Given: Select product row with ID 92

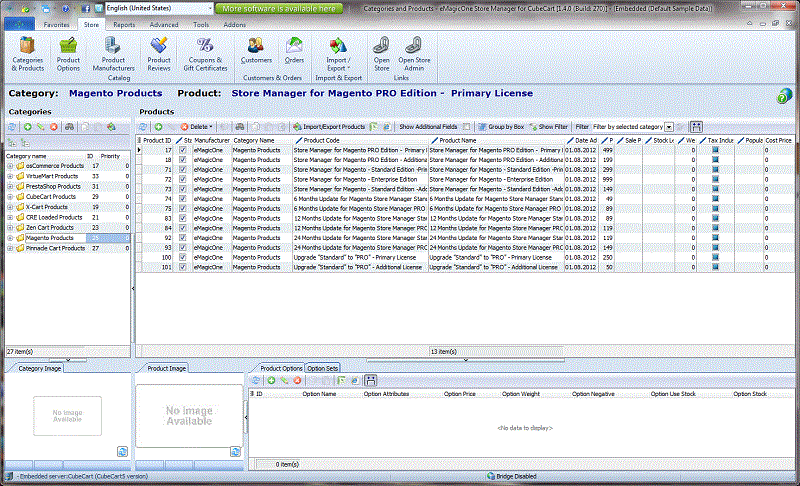Looking at the screenshot, I should [x=464, y=238].
